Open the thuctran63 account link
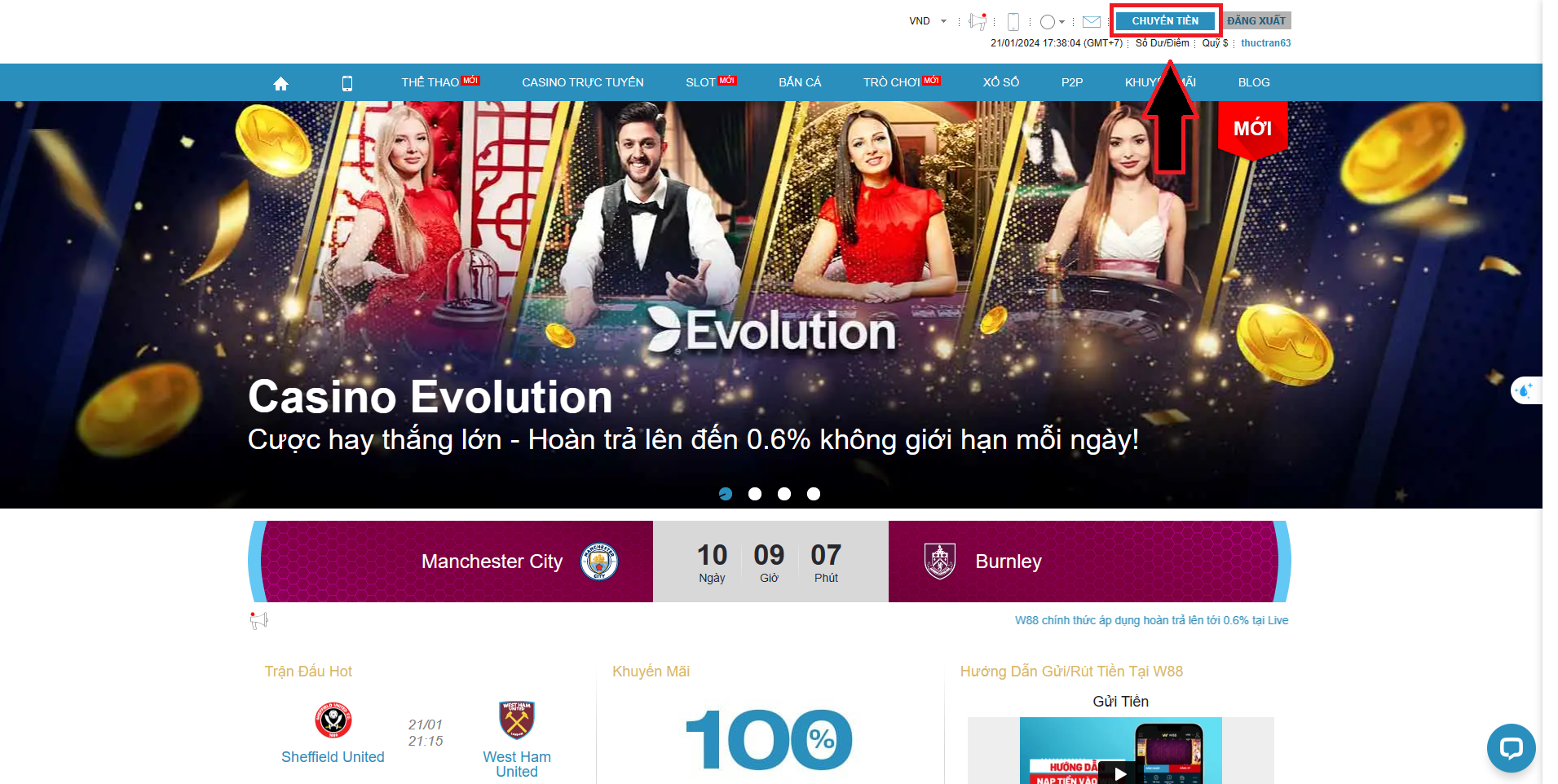1558x784 pixels. [x=1265, y=43]
